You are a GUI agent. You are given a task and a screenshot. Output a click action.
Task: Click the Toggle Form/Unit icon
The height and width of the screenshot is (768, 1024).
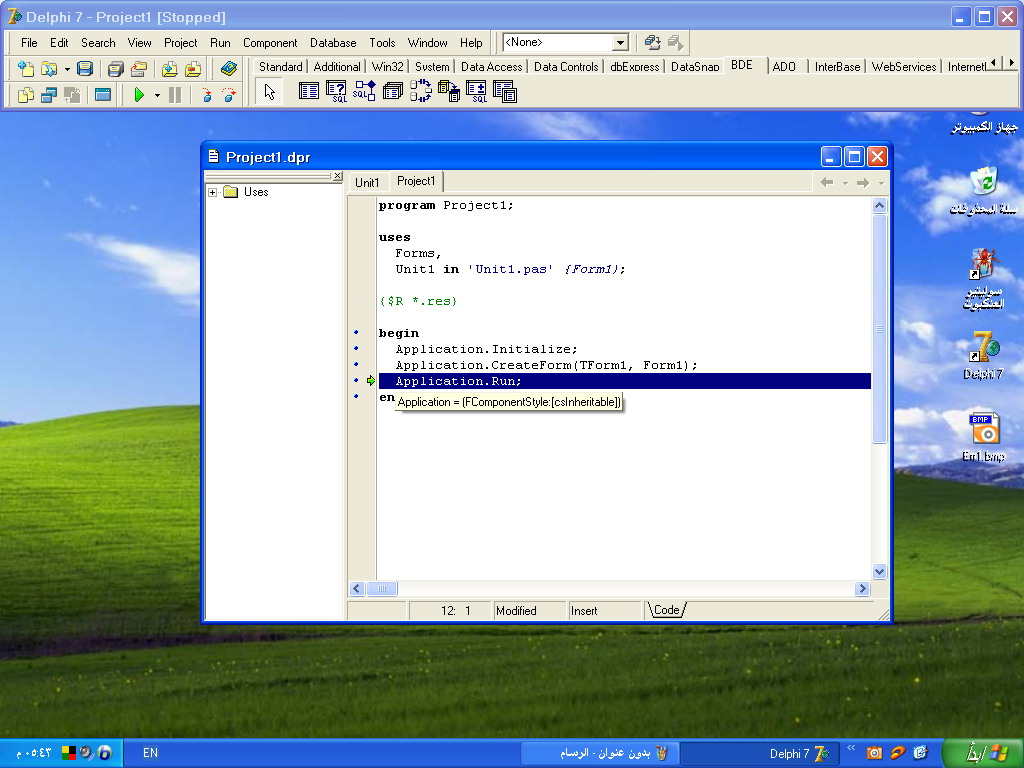[x=72, y=95]
